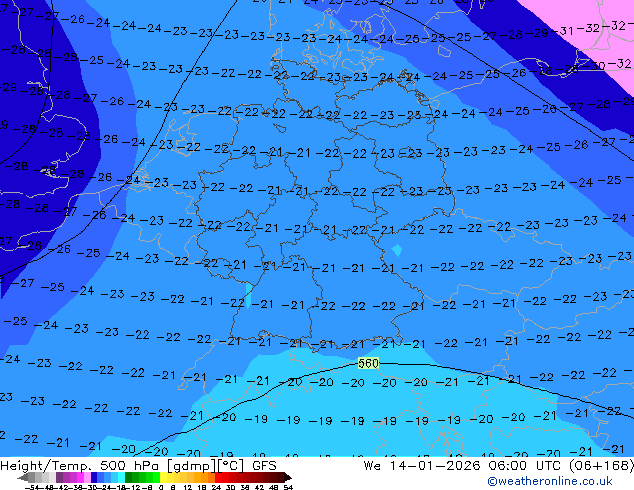The height and width of the screenshot is (490, 634).
Task: Click the grey left arrow of the color scale
Action: coord(23,478)
